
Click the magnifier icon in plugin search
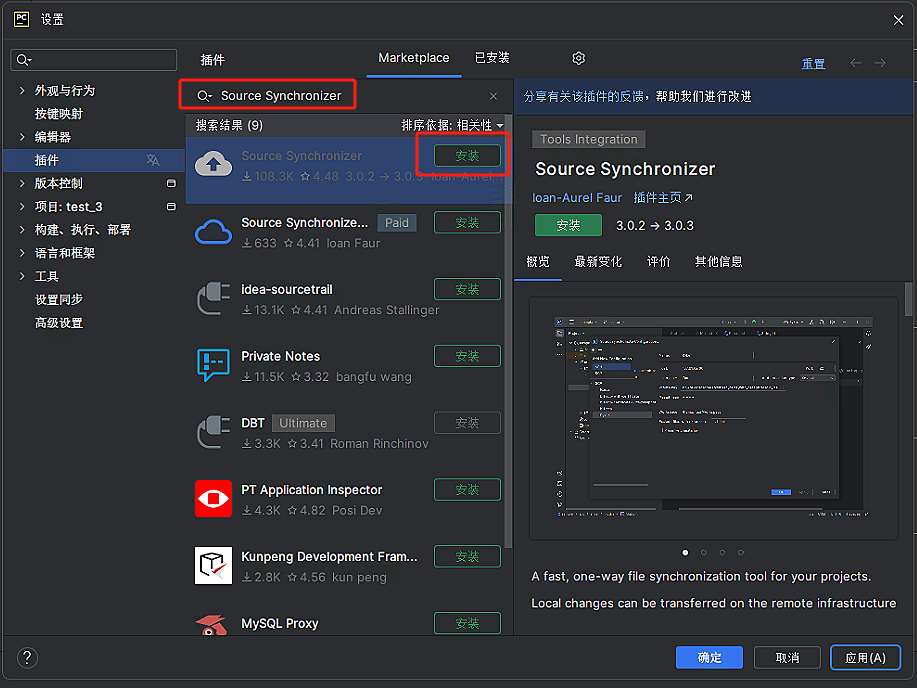(x=204, y=96)
